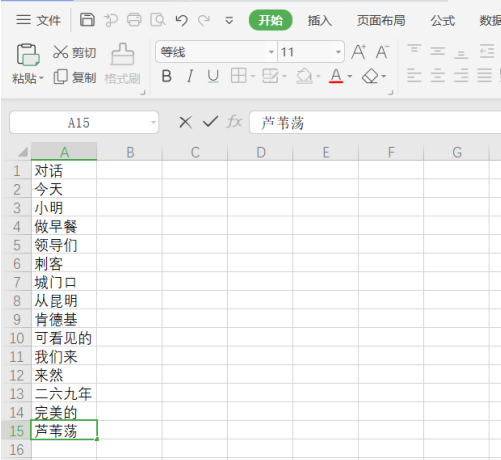
Task: Toggle Italic formatting
Action: click(x=190, y=76)
